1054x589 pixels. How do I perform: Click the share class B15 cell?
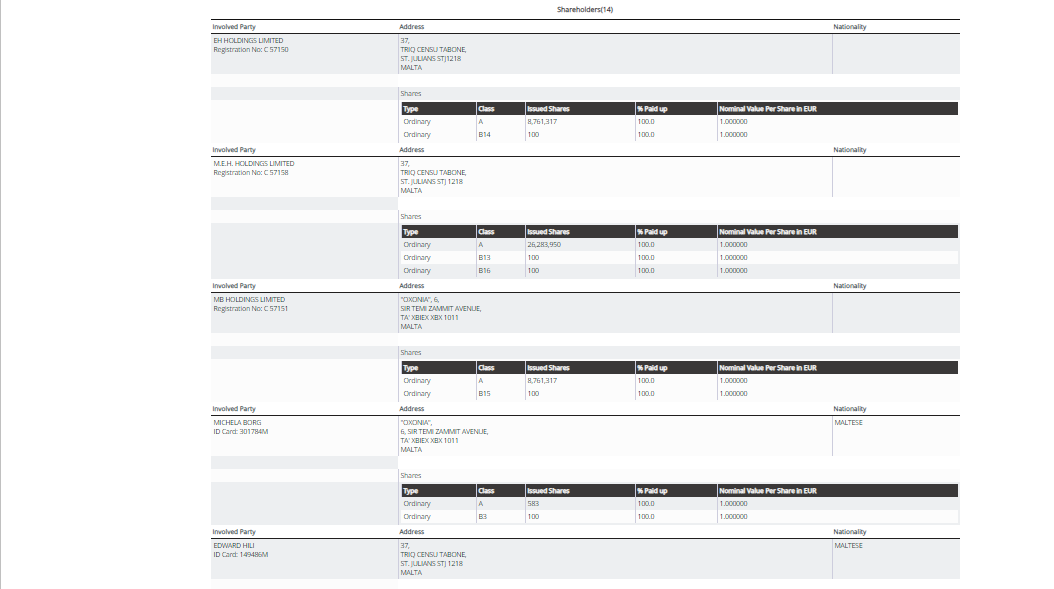pyautogui.click(x=484, y=394)
